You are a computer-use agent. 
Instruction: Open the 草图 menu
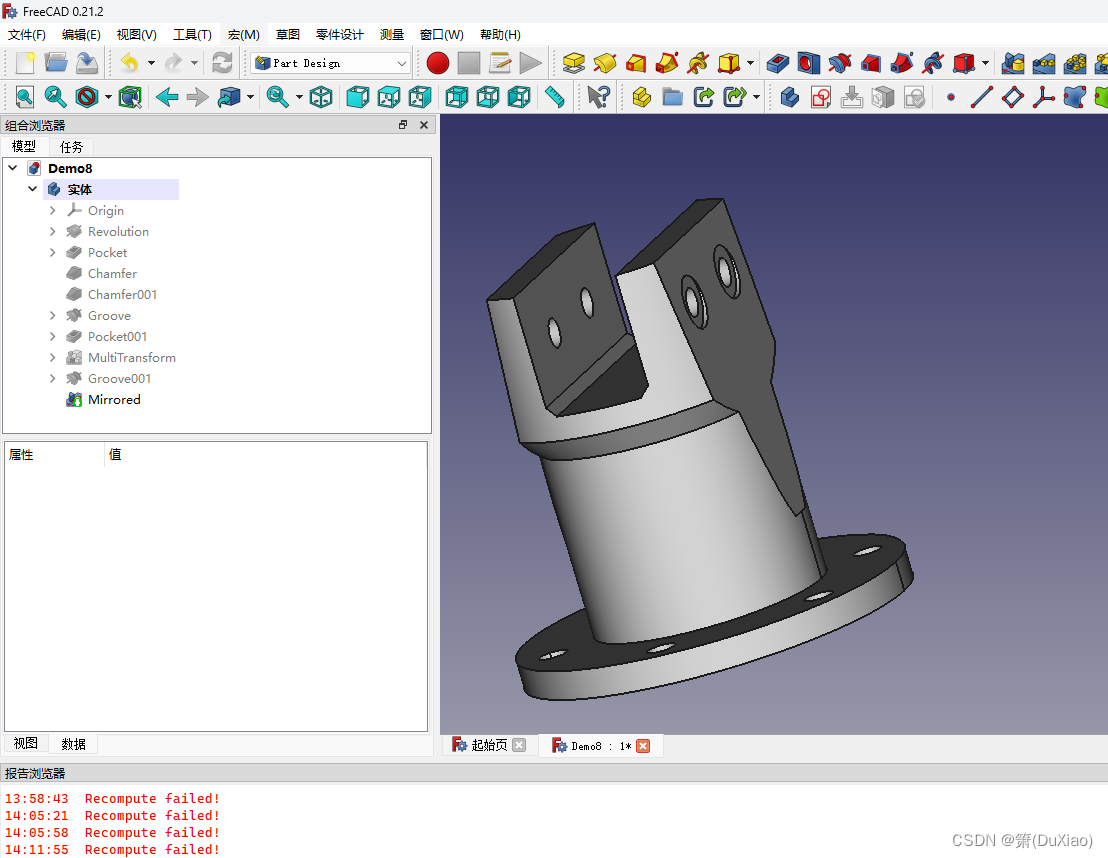[x=288, y=35]
